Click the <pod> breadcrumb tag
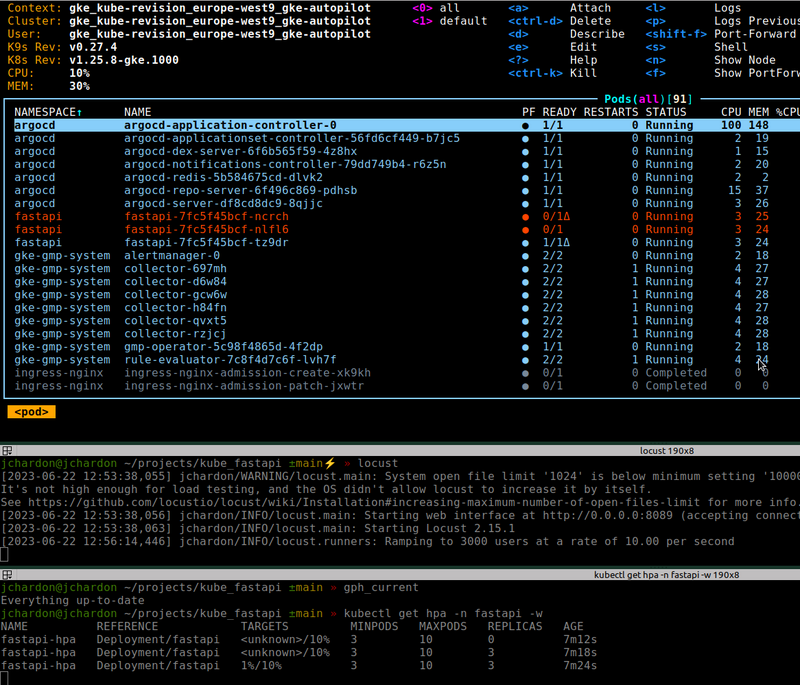 point(31,412)
